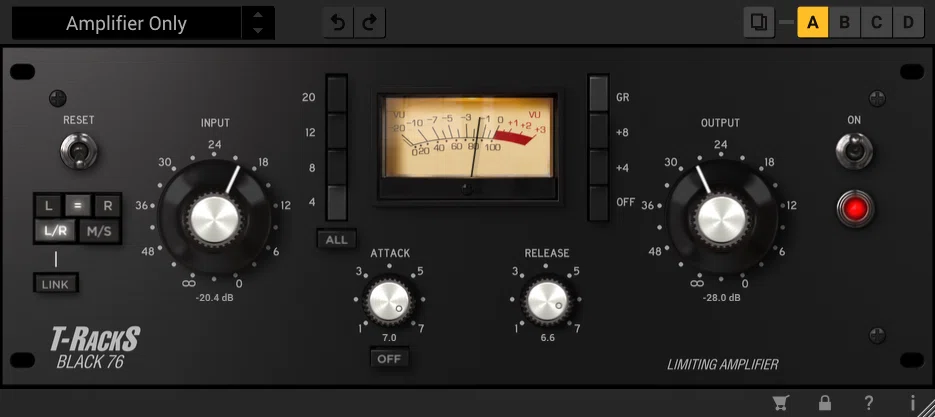Click the input value '-20.4 dB'
This screenshot has height=417, width=935.
(215, 296)
